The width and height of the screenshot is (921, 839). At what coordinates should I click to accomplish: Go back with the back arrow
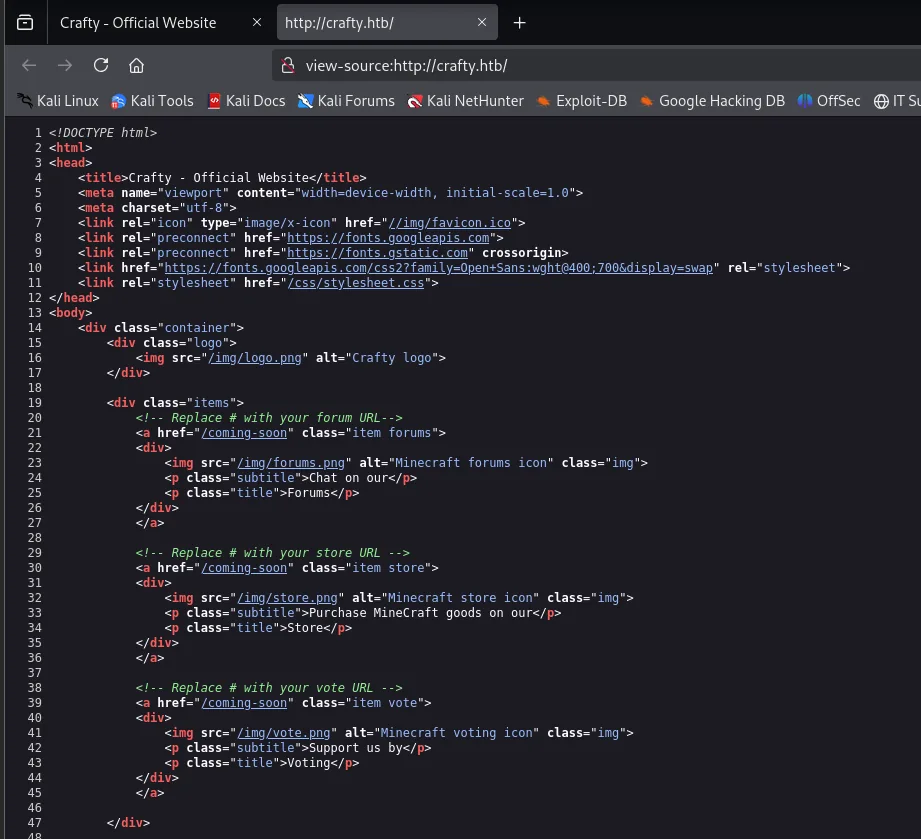[x=29, y=65]
